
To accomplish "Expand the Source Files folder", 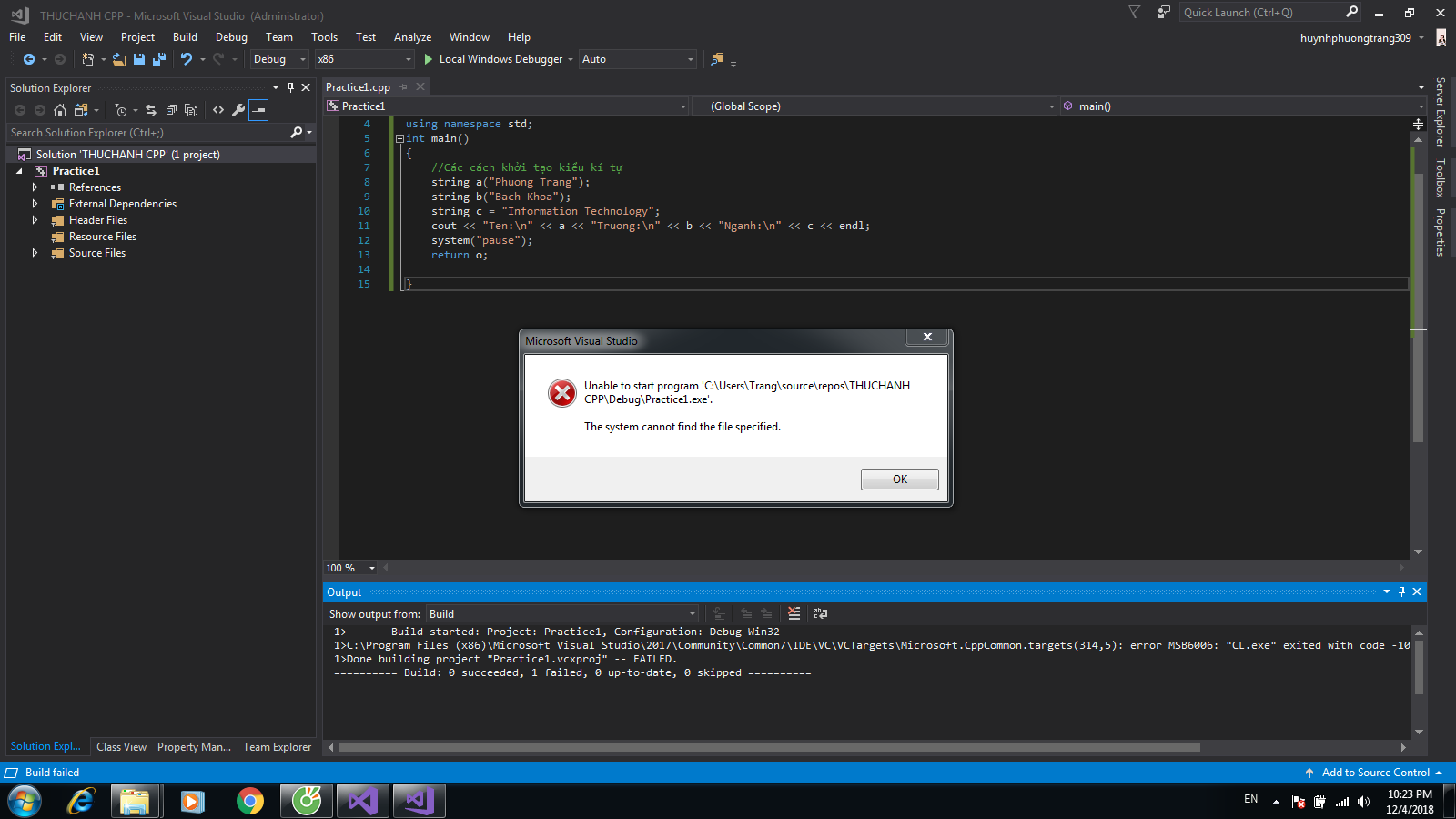I will coord(35,253).
